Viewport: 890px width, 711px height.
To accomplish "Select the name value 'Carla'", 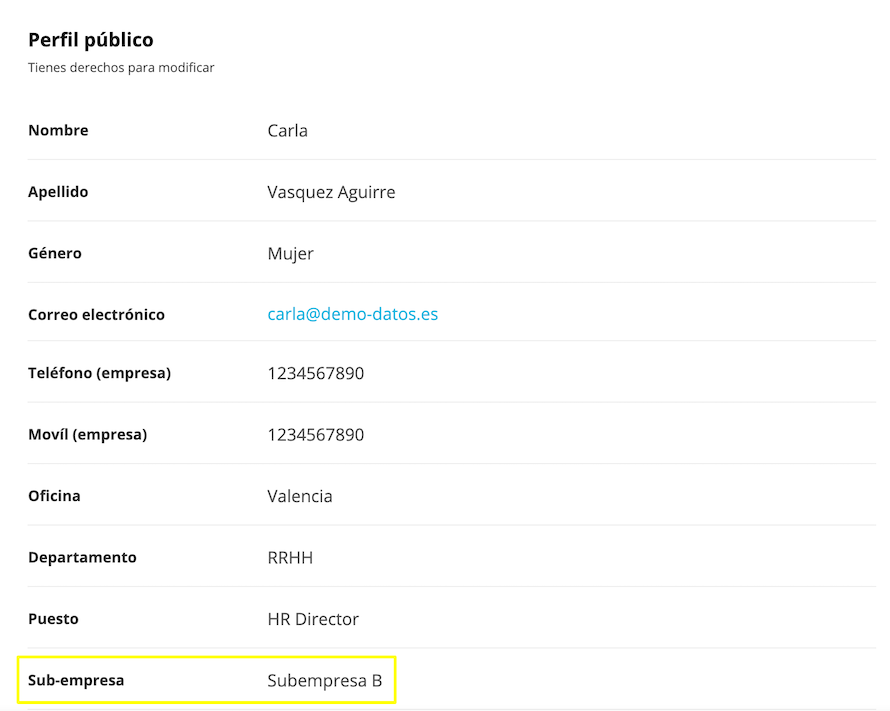I will tap(288, 131).
